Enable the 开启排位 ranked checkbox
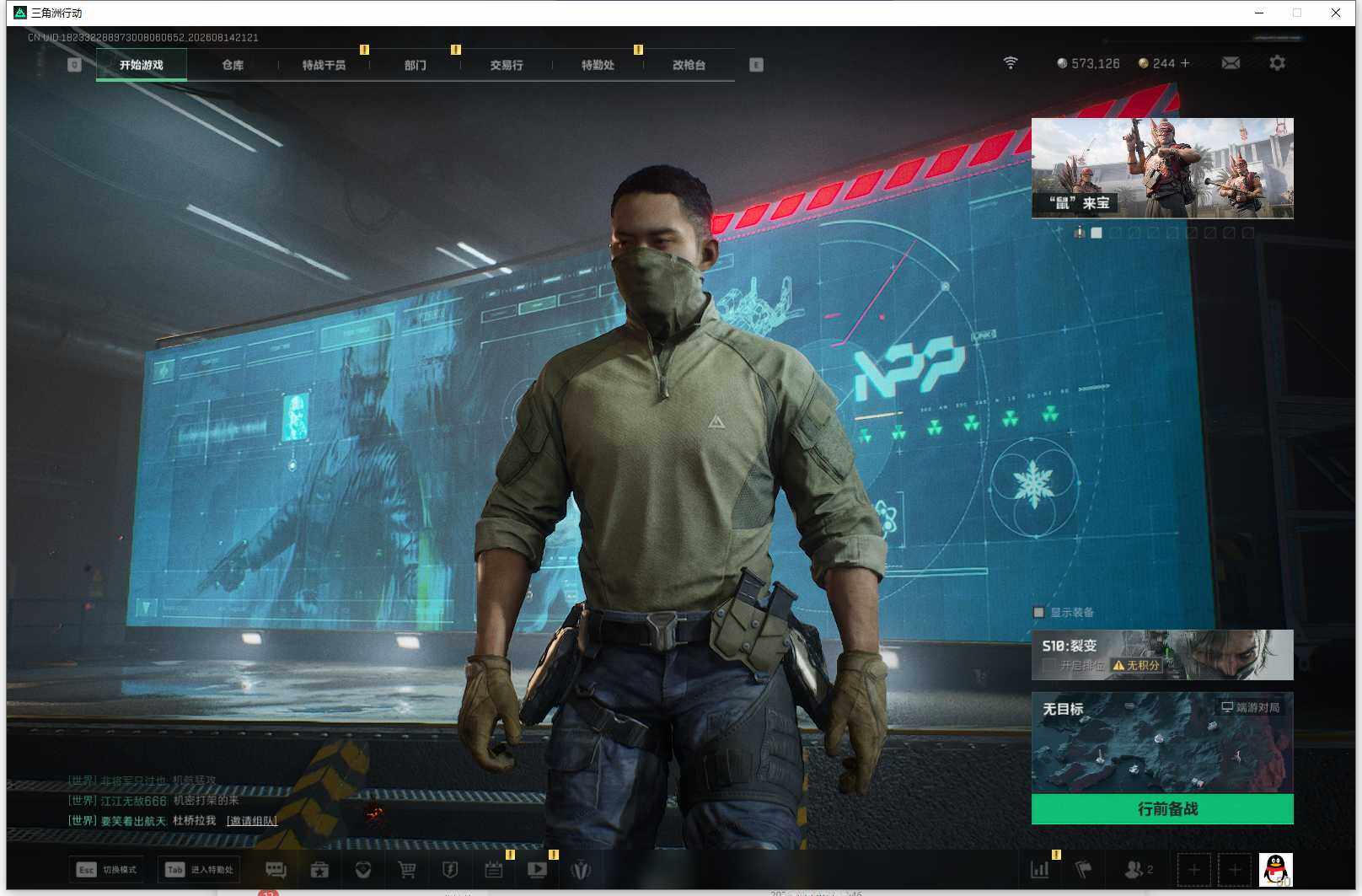This screenshot has height=896, width=1362. [1048, 666]
